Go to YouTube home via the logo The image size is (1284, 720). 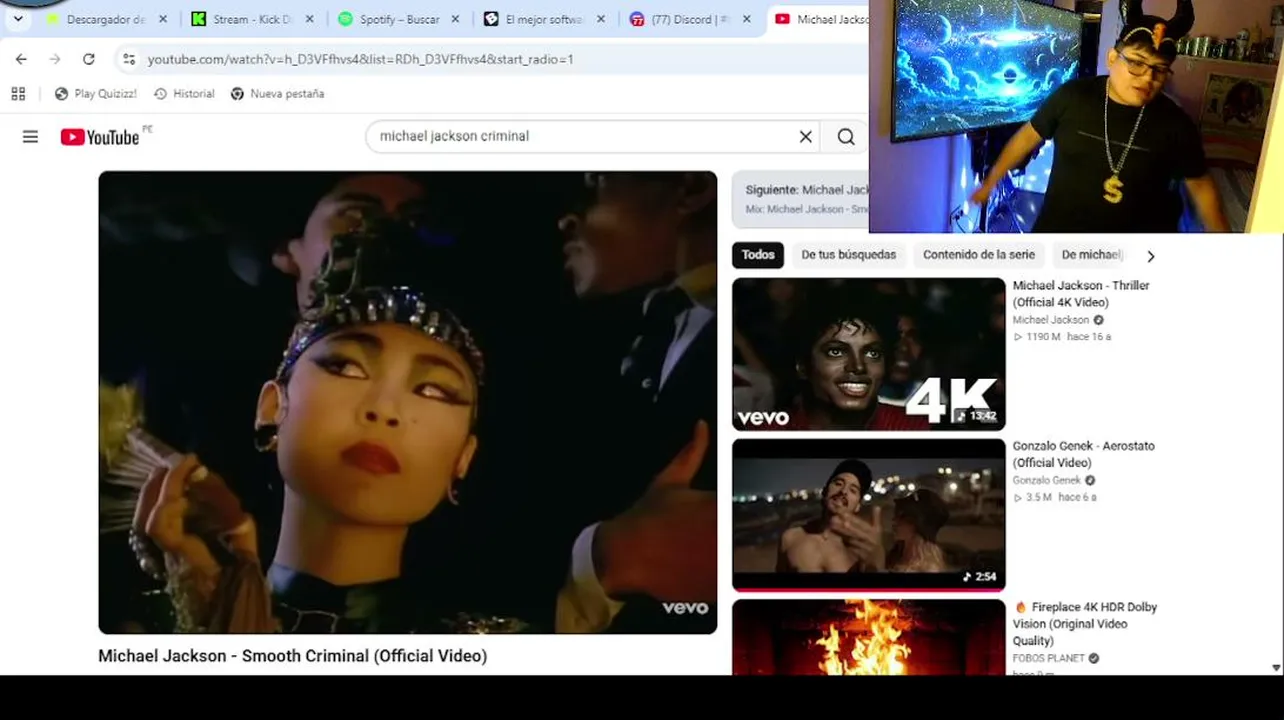(100, 137)
